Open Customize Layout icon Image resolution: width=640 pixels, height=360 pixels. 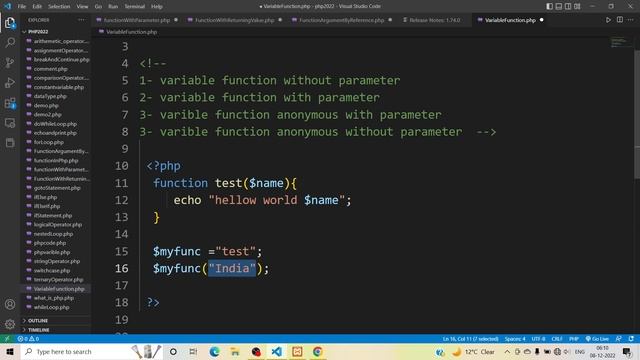pos(577,6)
